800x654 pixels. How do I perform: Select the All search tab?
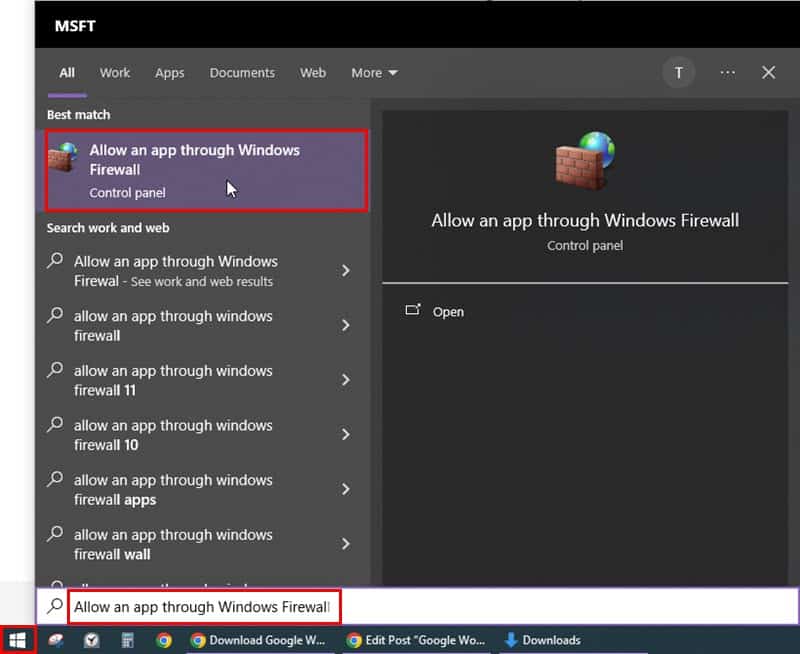(67, 73)
